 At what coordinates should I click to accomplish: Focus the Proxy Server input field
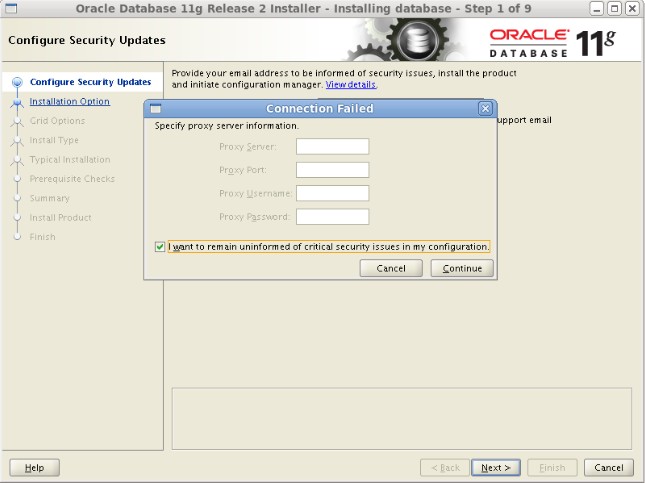tap(332, 146)
